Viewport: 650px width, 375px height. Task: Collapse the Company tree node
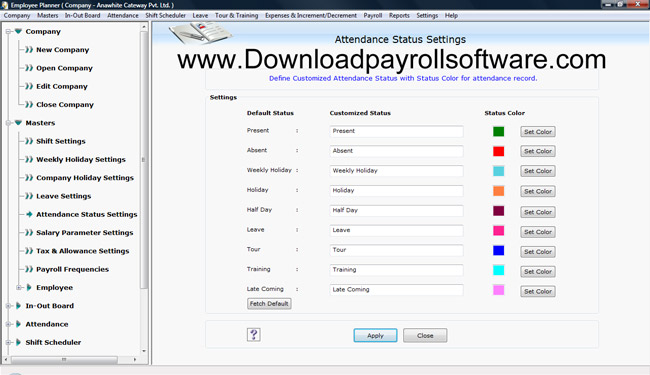point(8,31)
